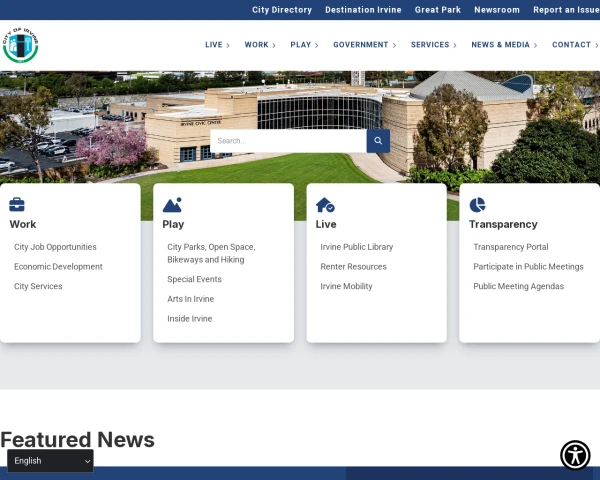The width and height of the screenshot is (600, 480).
Task: Click the Transparency card heading
Action: pyautogui.click(x=503, y=224)
